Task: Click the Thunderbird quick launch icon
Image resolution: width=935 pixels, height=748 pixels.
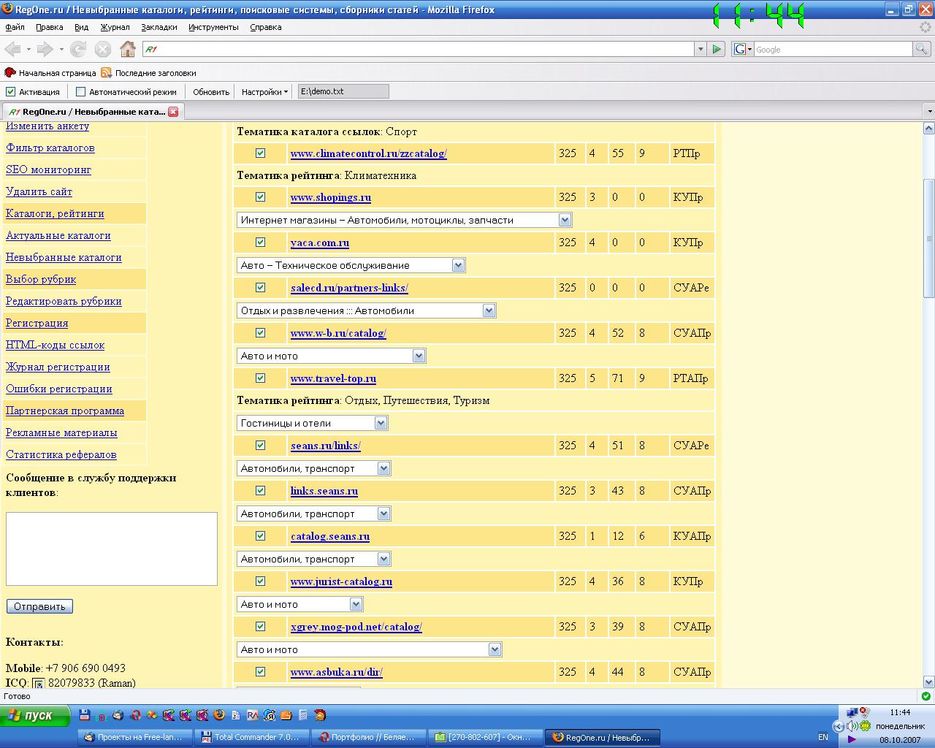Action: click(117, 715)
